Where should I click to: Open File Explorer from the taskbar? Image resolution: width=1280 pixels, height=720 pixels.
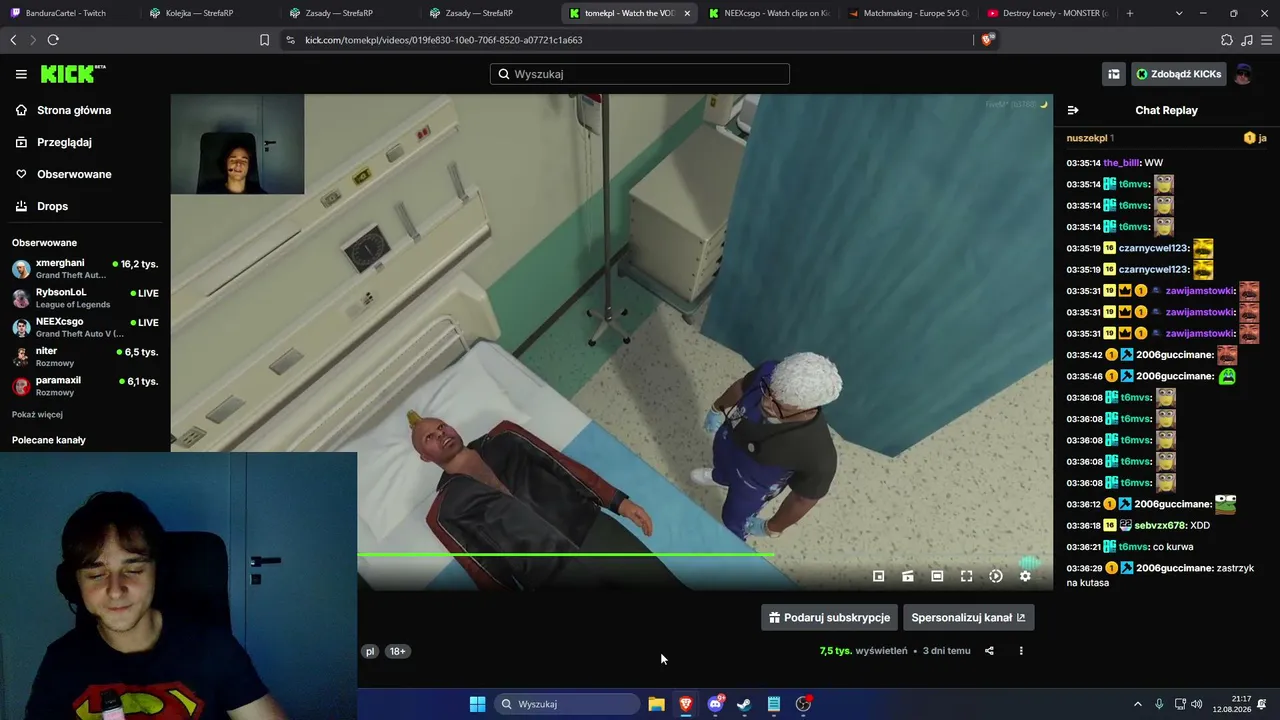point(656,704)
